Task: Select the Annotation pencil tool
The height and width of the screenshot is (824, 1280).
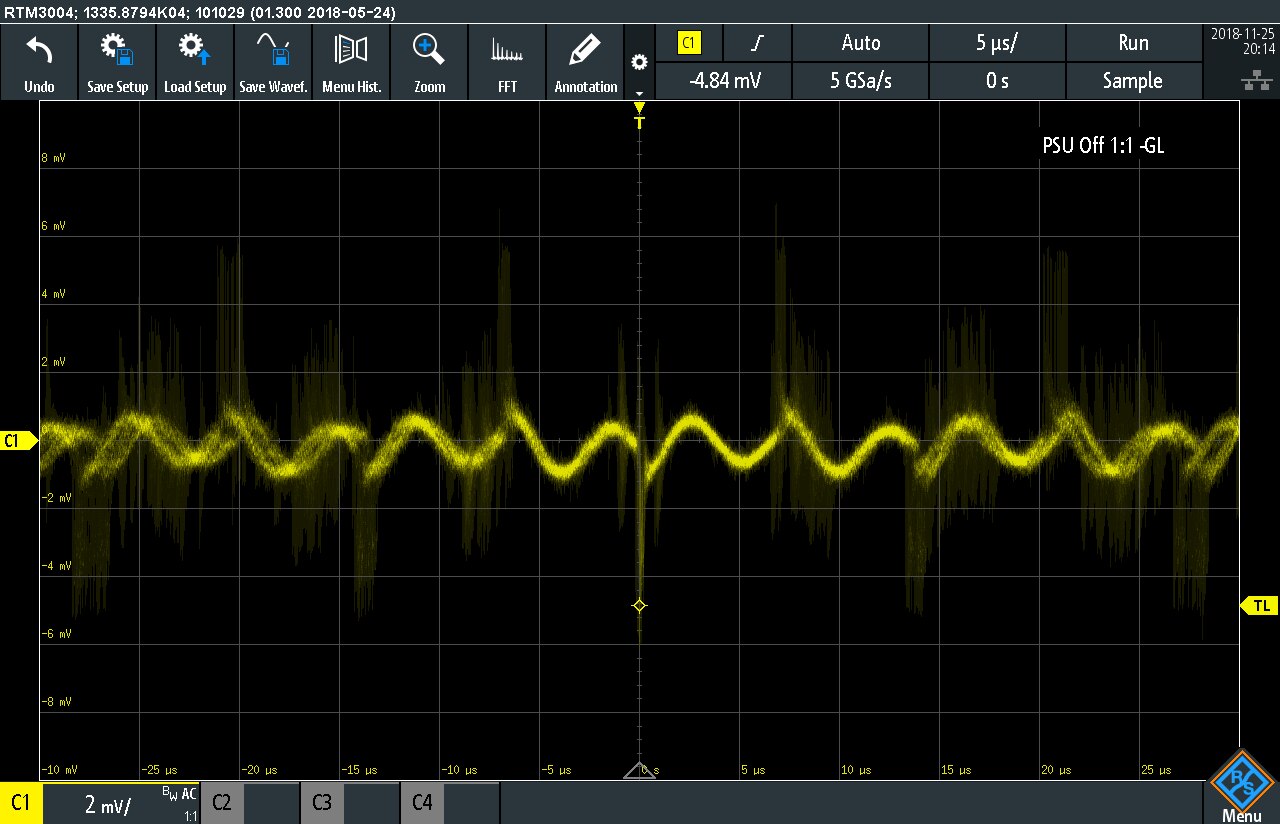Action: 585,50
